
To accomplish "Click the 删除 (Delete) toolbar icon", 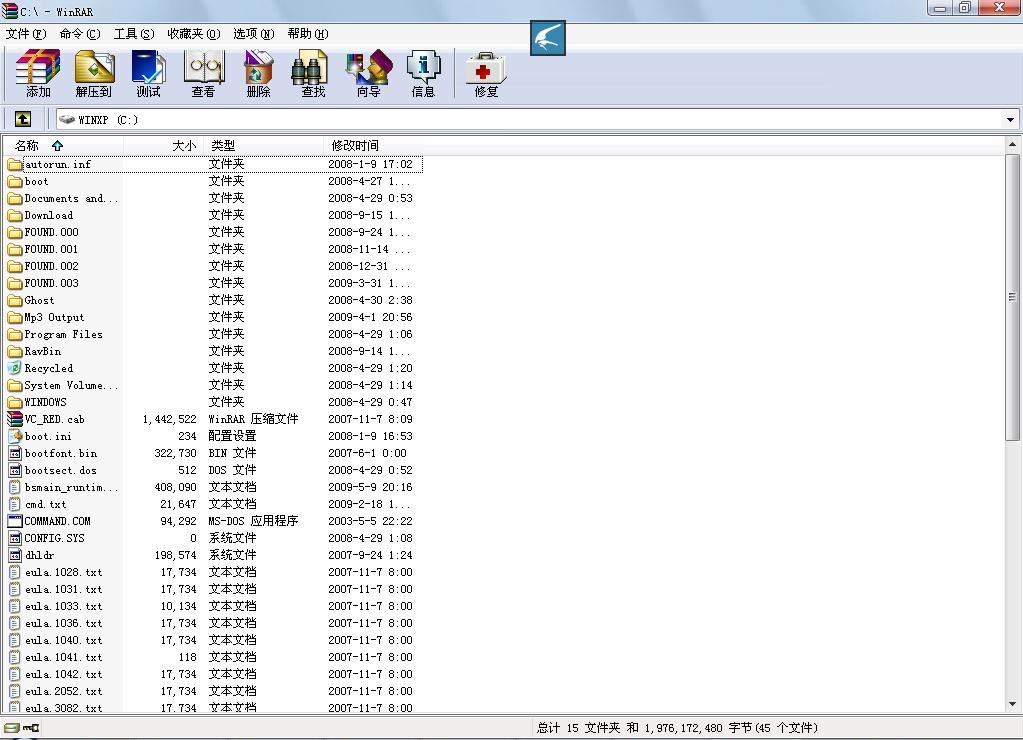I will tap(258, 73).
